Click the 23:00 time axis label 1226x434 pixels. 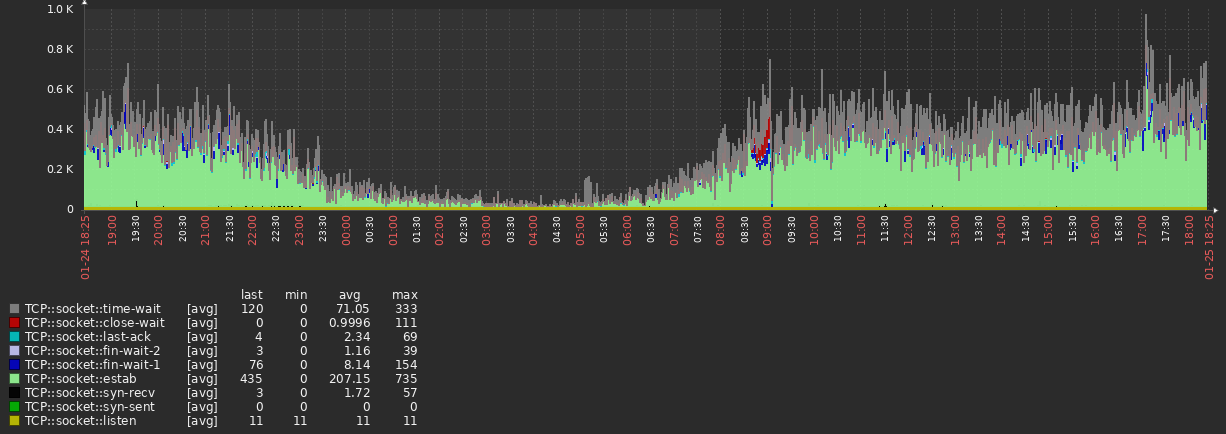[x=299, y=229]
